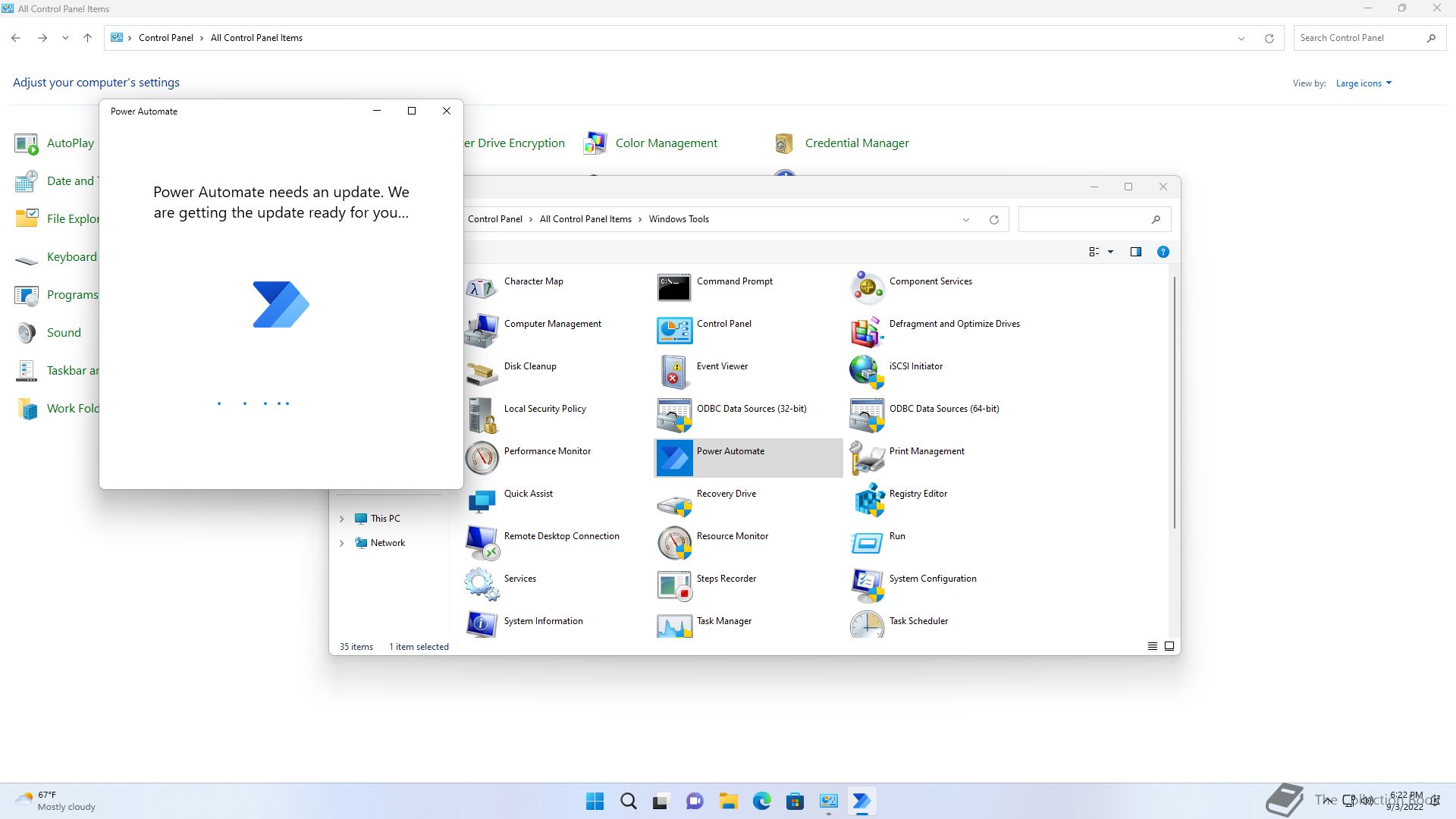Launch the Command Prompt icon
The width and height of the screenshot is (1456, 819).
[x=674, y=288]
